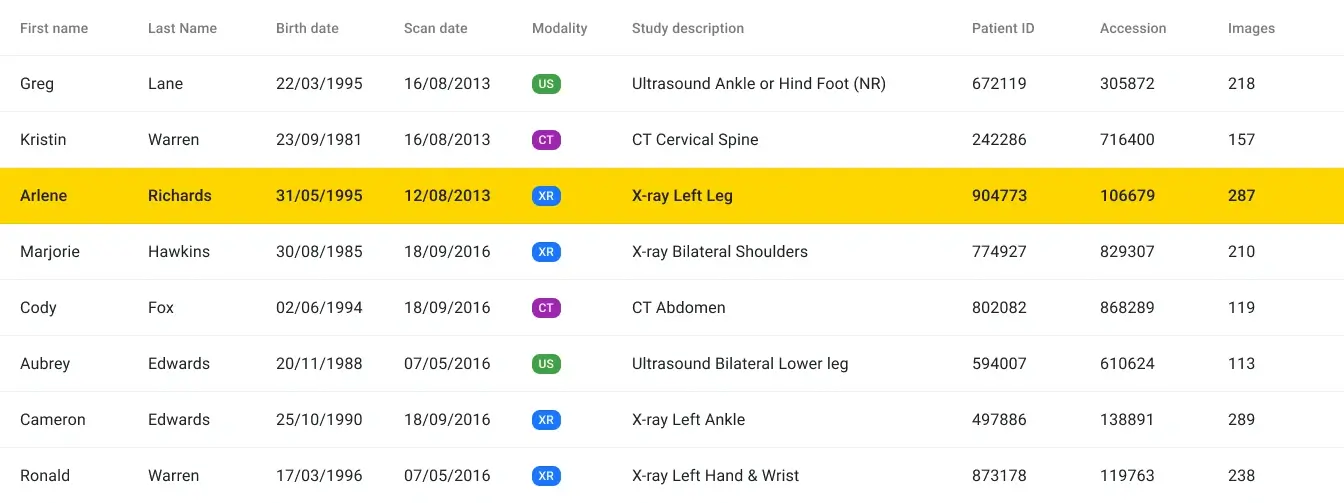Click the XR badge in Ronald Warren's row

click(546, 476)
